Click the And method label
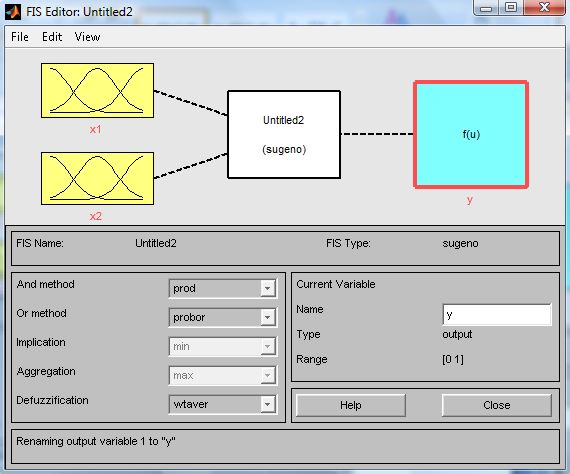This screenshot has width=570, height=474. click(45, 284)
